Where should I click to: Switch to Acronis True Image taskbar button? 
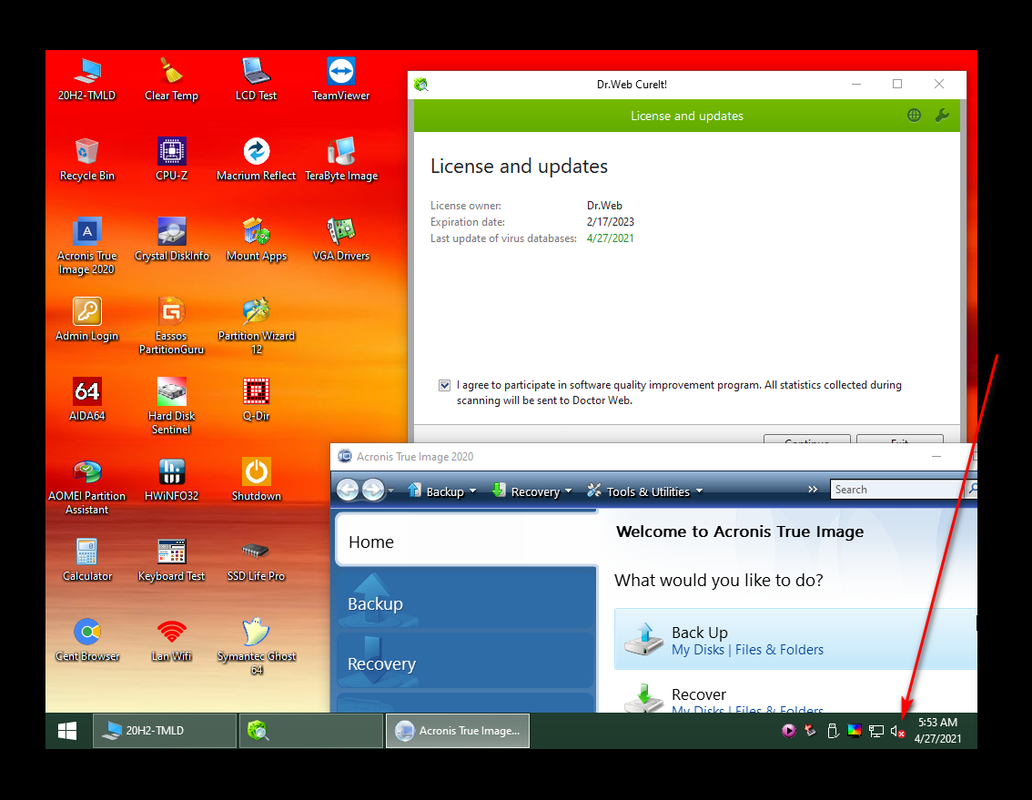tap(457, 731)
